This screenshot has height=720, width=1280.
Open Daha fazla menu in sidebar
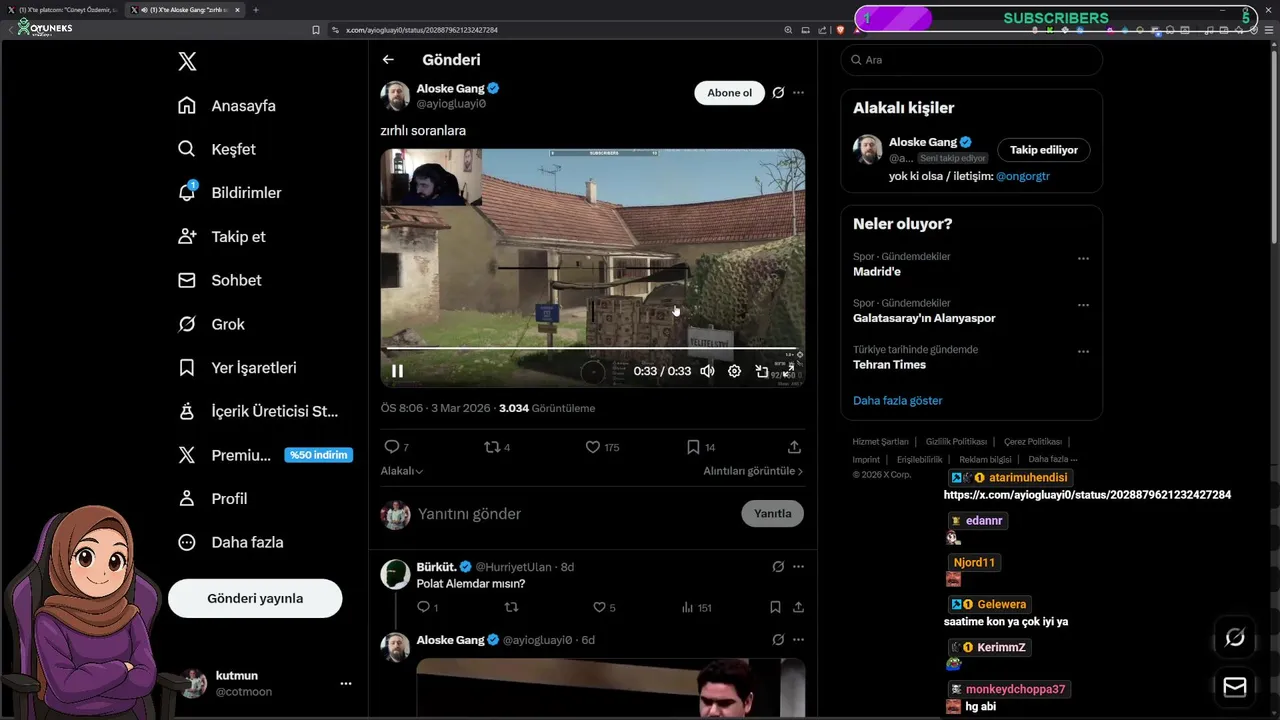pos(231,542)
